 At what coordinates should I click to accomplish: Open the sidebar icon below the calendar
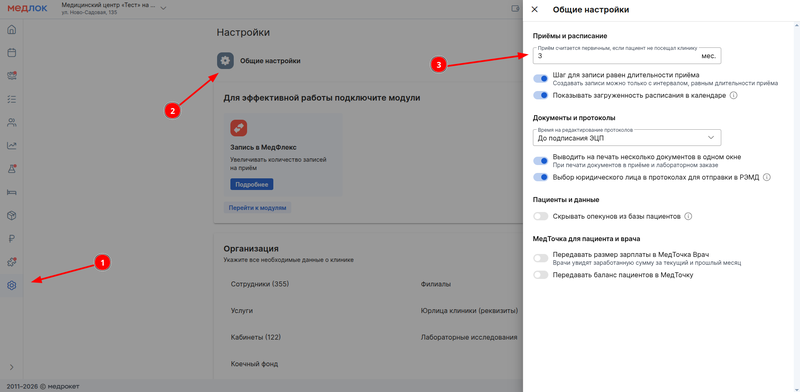click(11, 76)
